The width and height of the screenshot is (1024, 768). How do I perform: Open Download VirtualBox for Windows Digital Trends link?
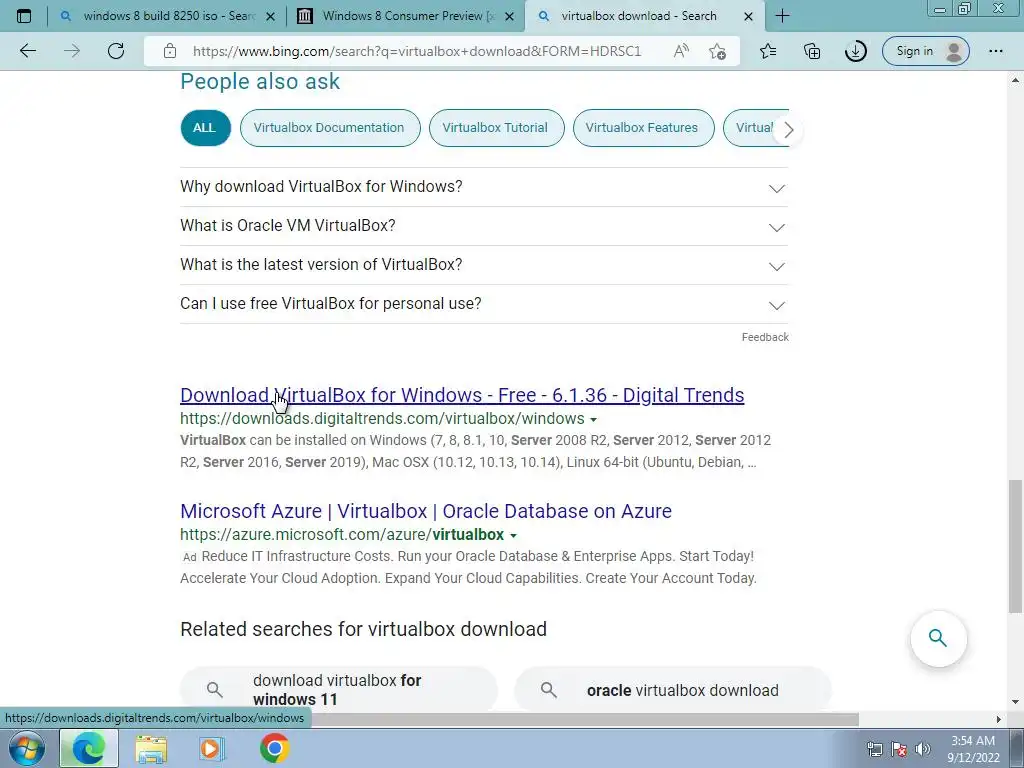(462, 395)
